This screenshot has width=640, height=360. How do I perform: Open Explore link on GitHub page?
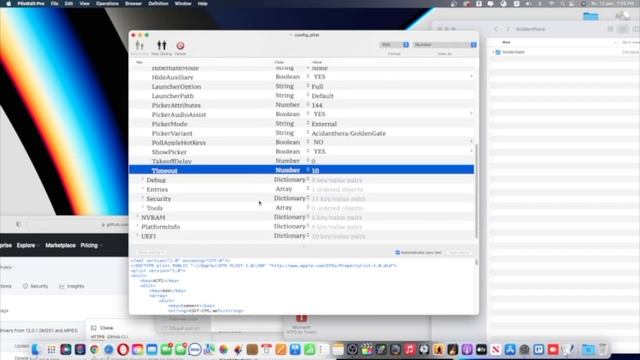[26, 245]
